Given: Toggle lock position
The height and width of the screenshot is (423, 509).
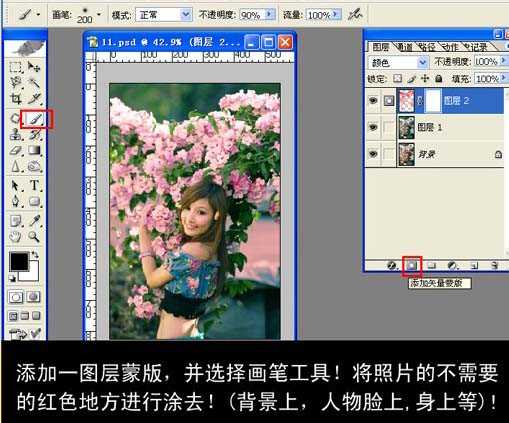Looking at the screenshot, I should pos(425,79).
